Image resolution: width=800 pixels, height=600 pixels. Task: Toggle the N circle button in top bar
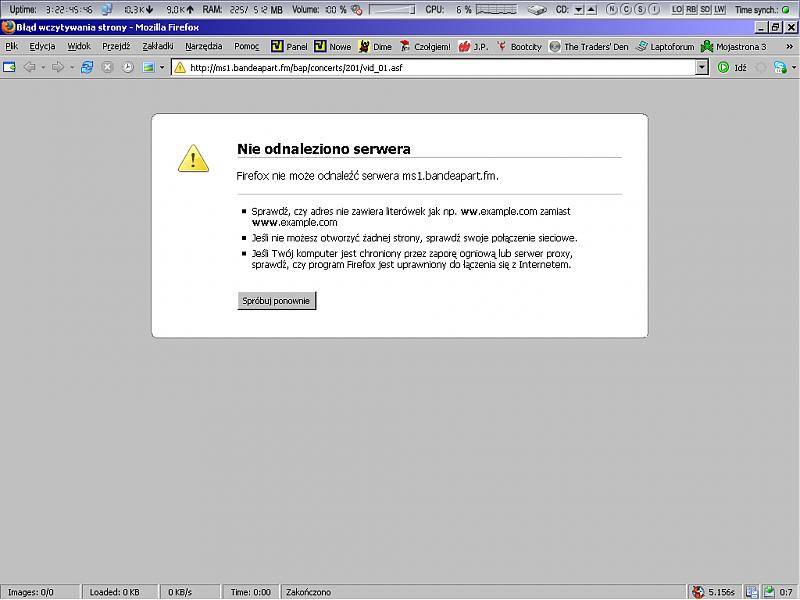point(611,9)
